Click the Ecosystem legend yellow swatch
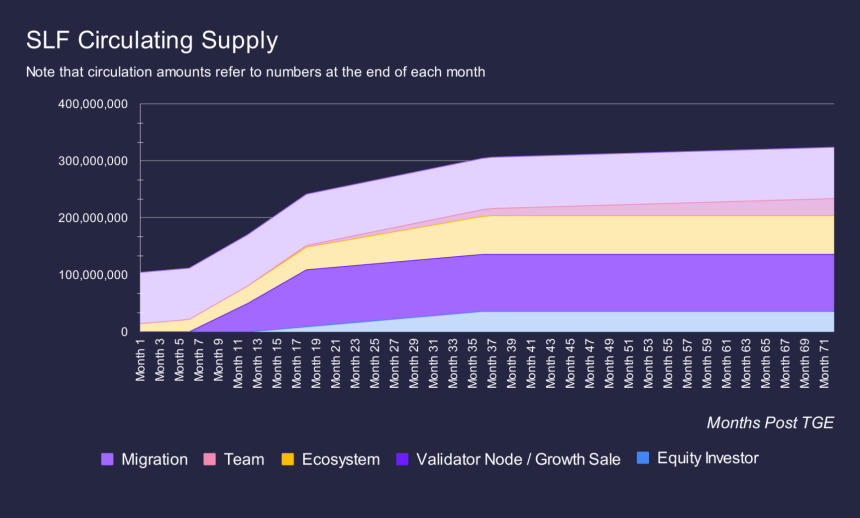Screen dimensions: 860x518 point(288,459)
